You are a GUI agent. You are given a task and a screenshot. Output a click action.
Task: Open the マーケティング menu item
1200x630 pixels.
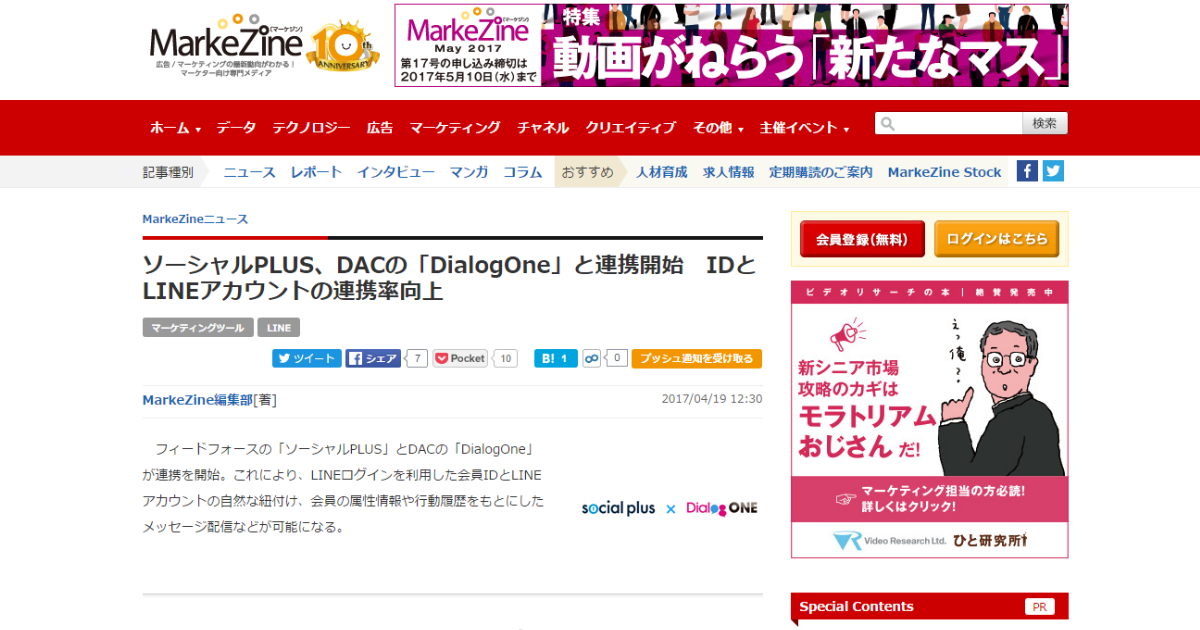click(x=455, y=128)
